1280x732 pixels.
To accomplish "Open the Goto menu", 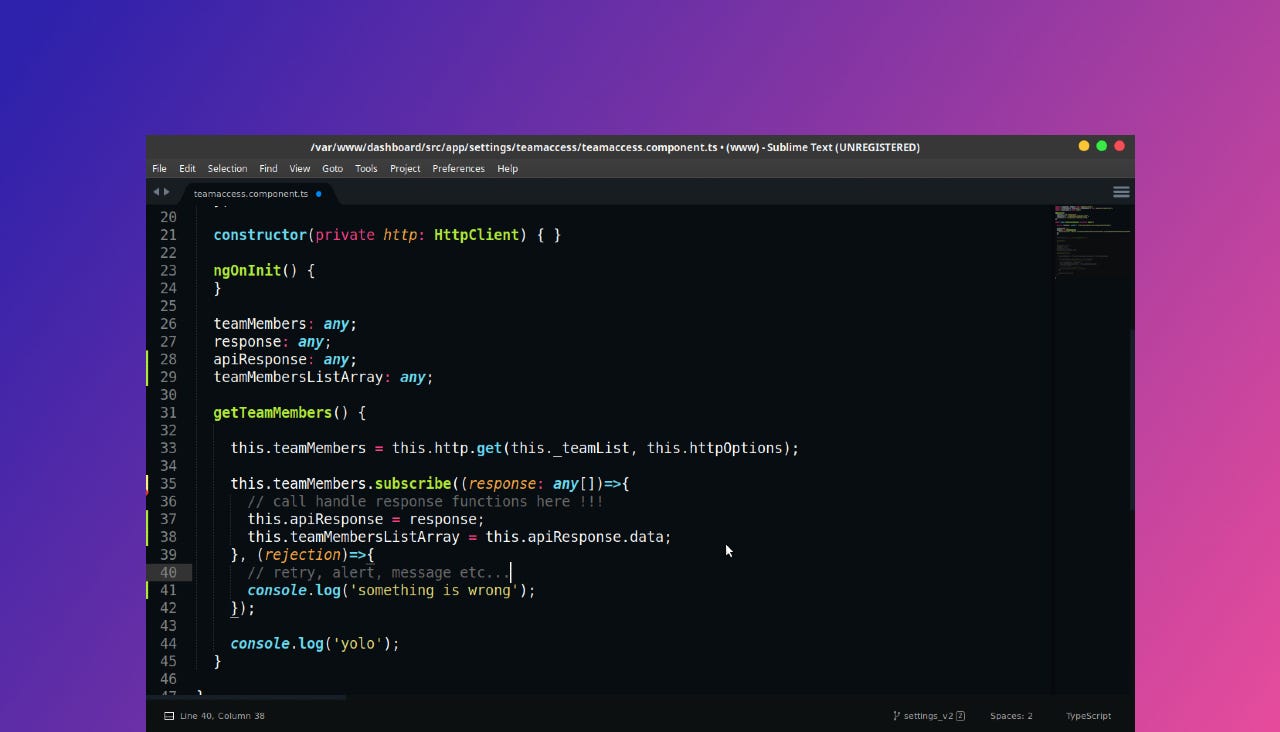I will tap(332, 168).
